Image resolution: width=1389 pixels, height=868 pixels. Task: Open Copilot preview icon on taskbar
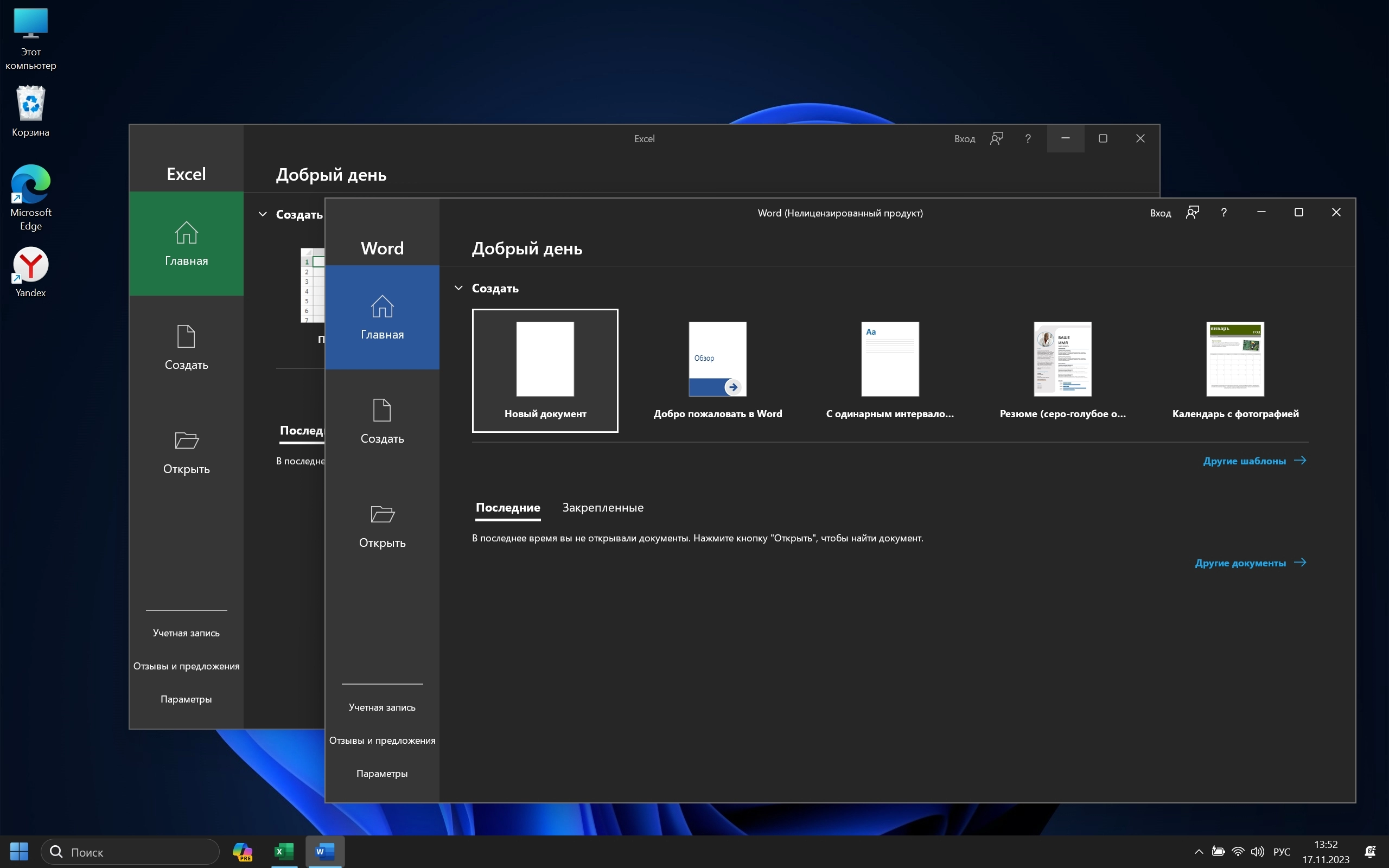242,851
